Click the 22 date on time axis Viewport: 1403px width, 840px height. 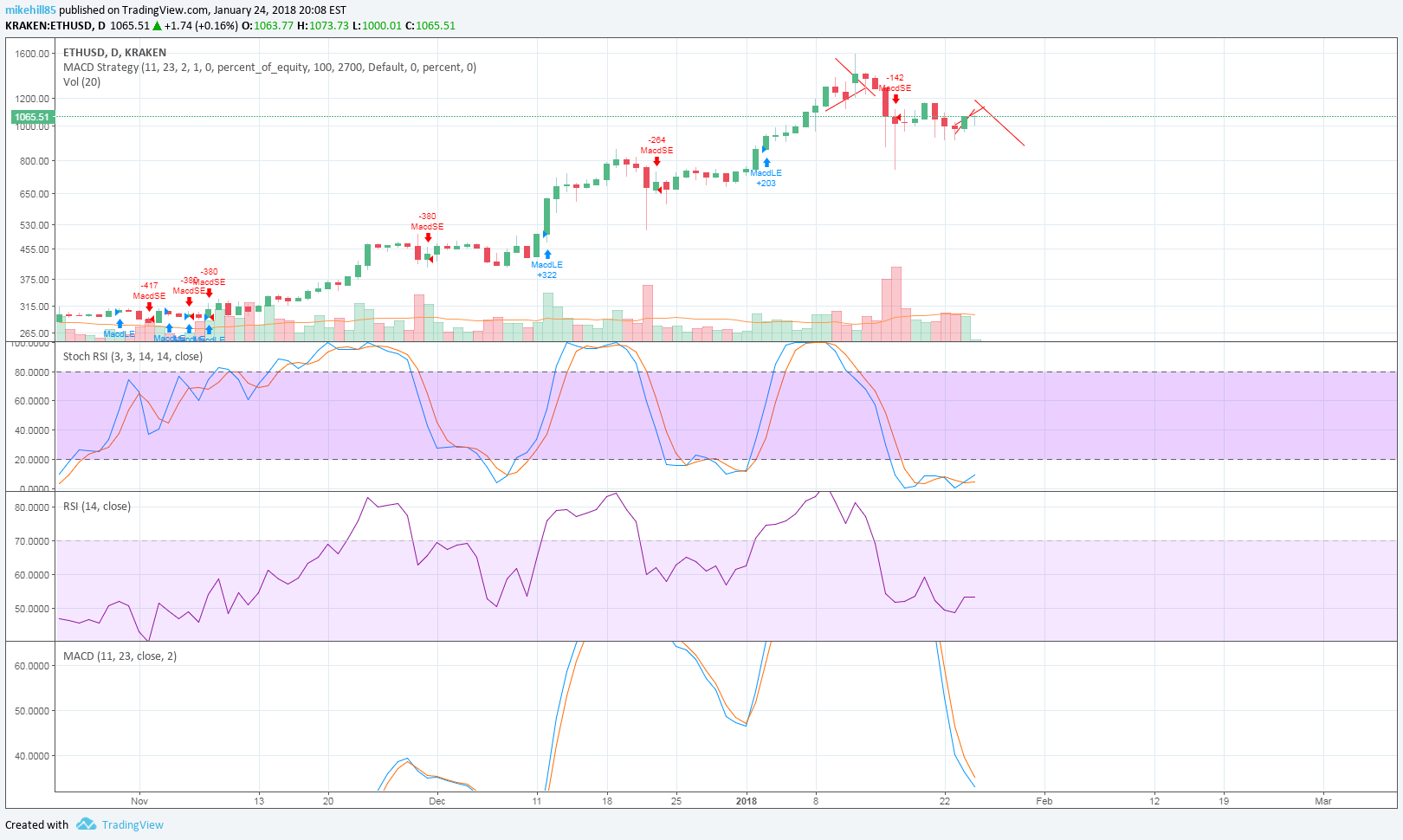tap(945, 801)
